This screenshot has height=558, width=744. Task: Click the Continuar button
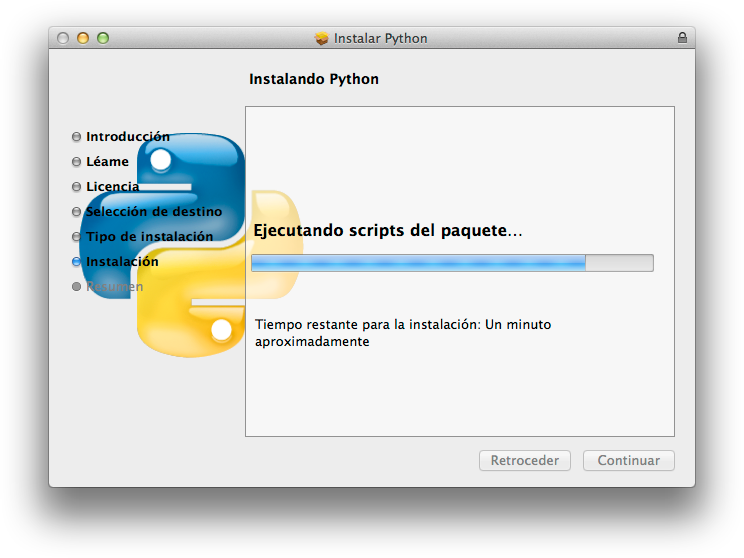point(629,460)
